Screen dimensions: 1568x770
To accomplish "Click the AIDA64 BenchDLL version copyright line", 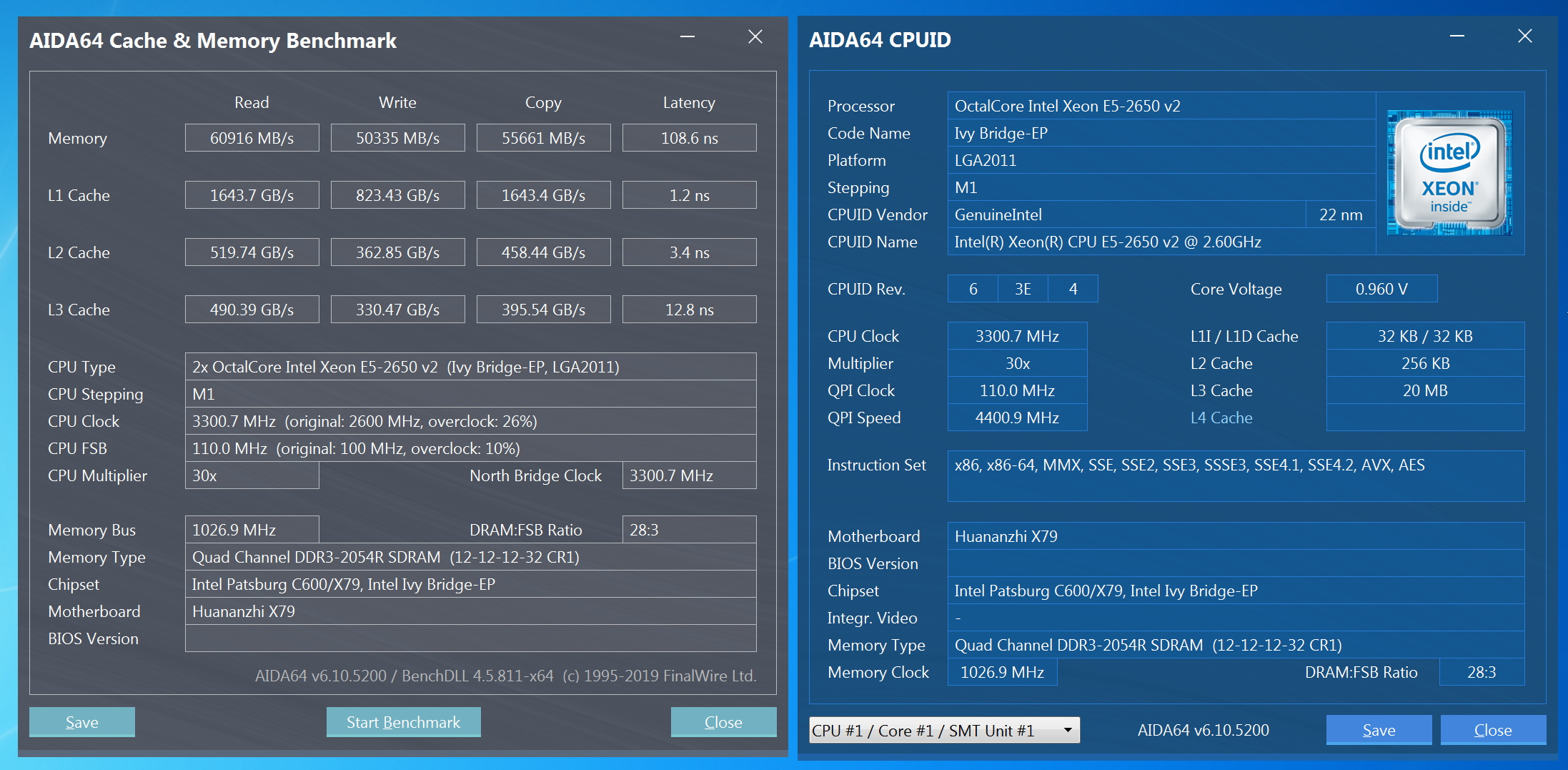I will (506, 676).
